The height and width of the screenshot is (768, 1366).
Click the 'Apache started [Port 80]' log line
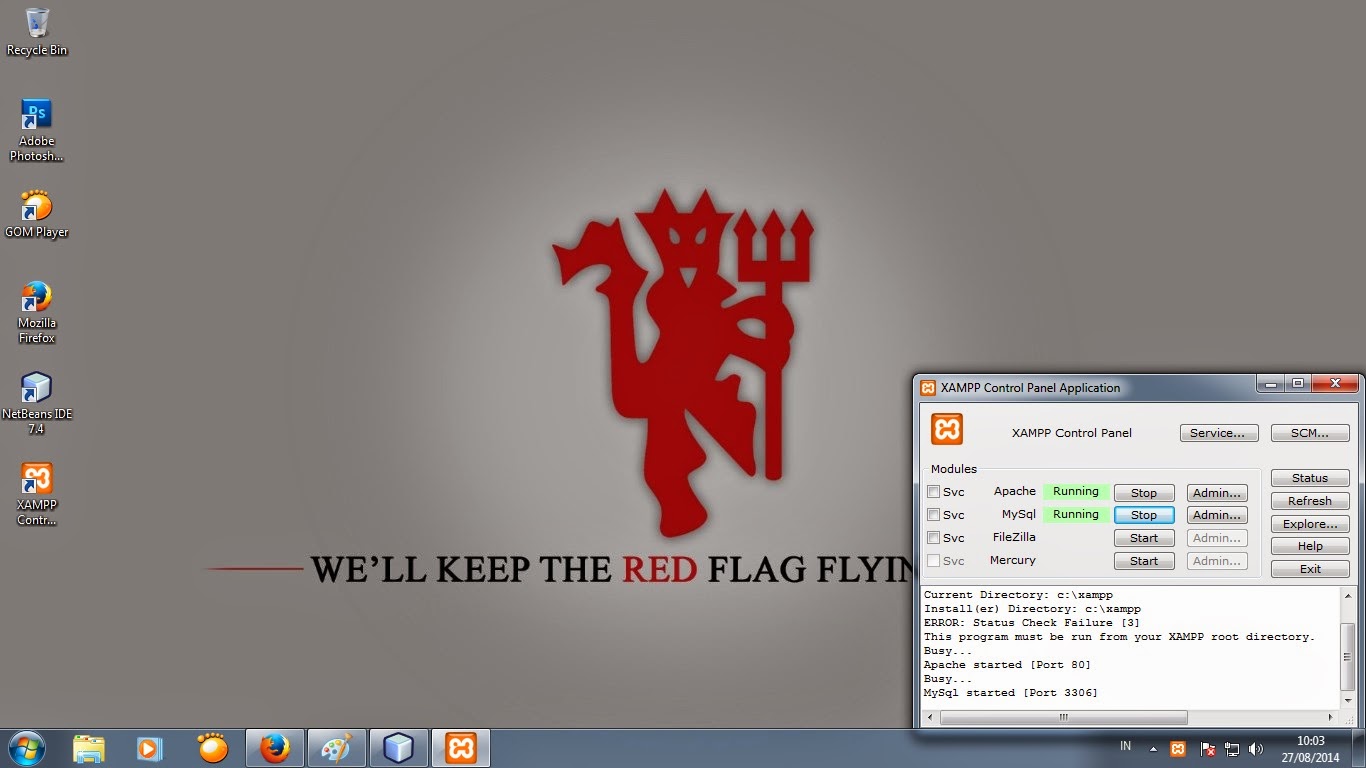(1007, 665)
